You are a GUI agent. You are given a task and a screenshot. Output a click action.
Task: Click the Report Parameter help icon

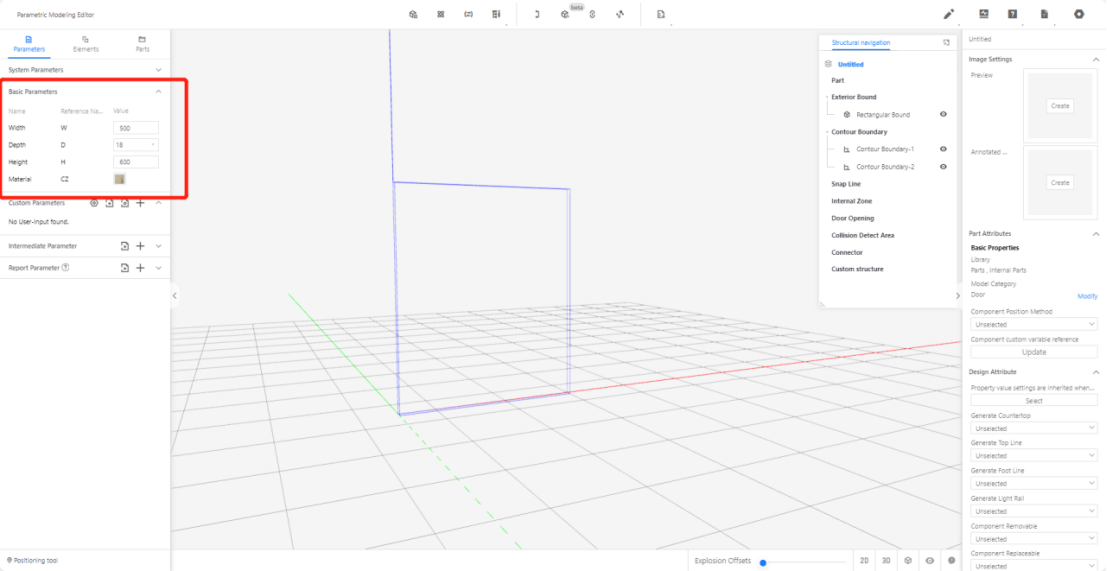point(66,268)
